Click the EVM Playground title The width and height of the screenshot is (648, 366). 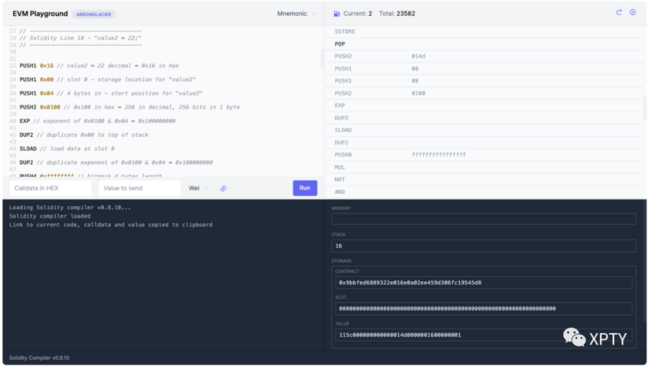pyautogui.click(x=40, y=14)
